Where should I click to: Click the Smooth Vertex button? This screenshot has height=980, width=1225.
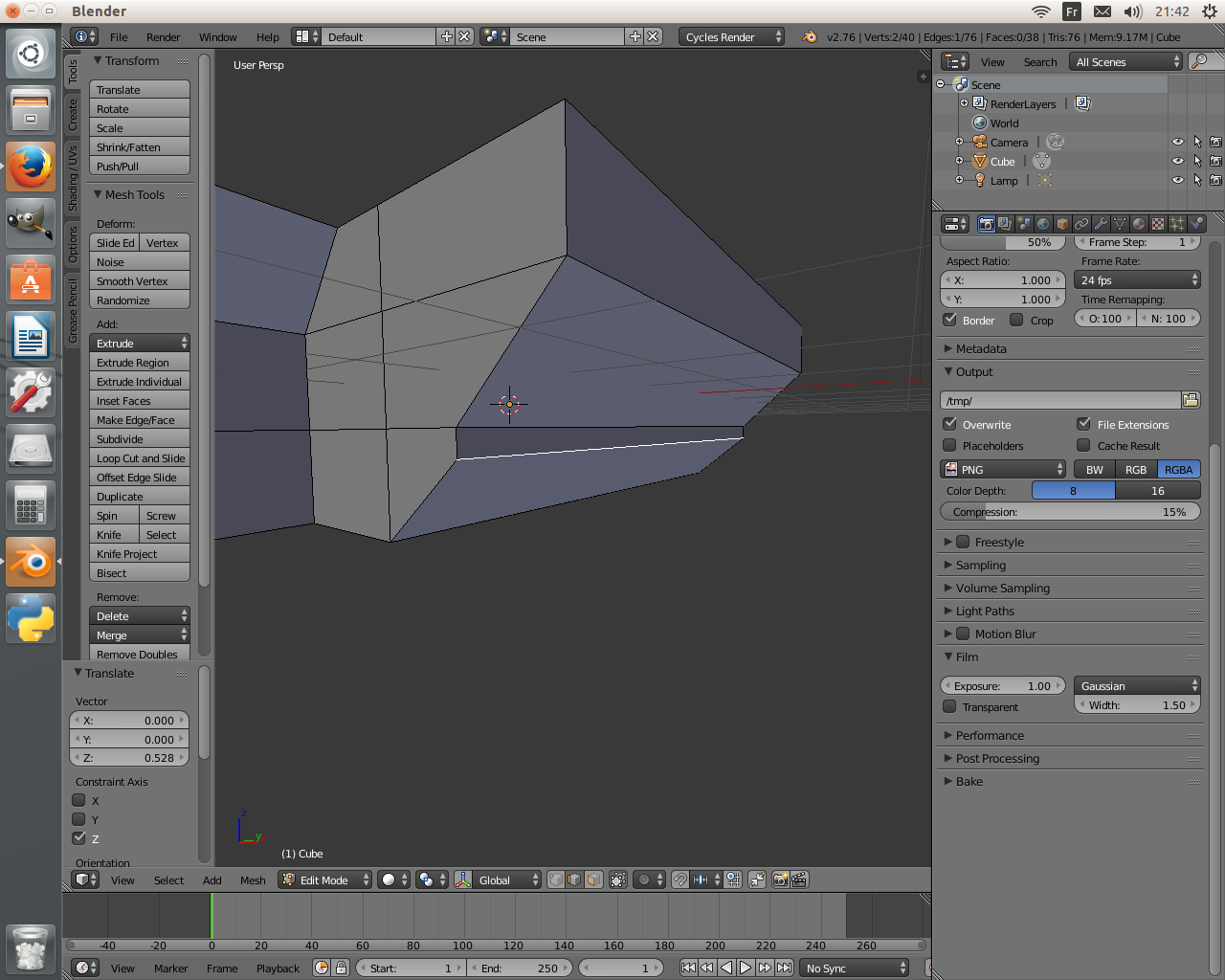click(140, 280)
